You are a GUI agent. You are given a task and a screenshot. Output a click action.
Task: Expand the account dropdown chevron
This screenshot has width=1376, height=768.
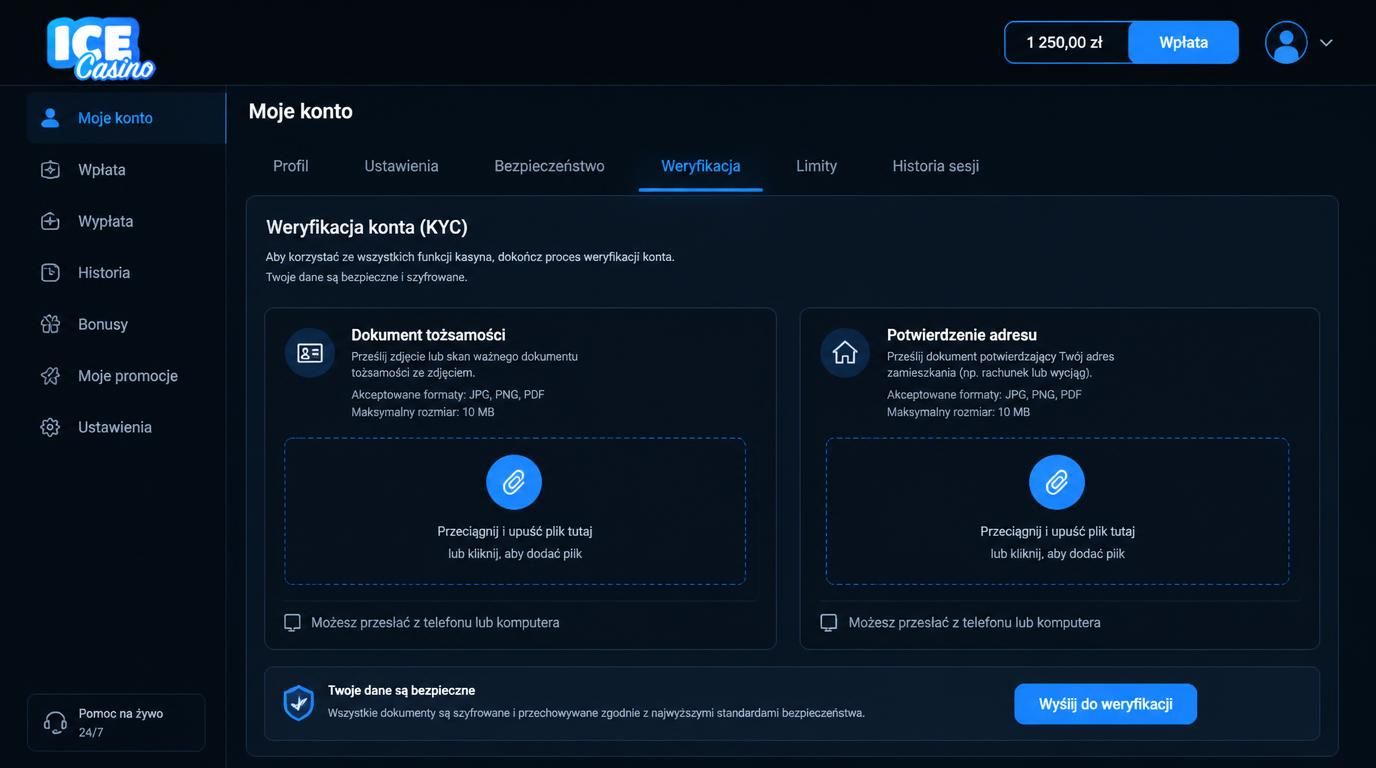(1326, 43)
